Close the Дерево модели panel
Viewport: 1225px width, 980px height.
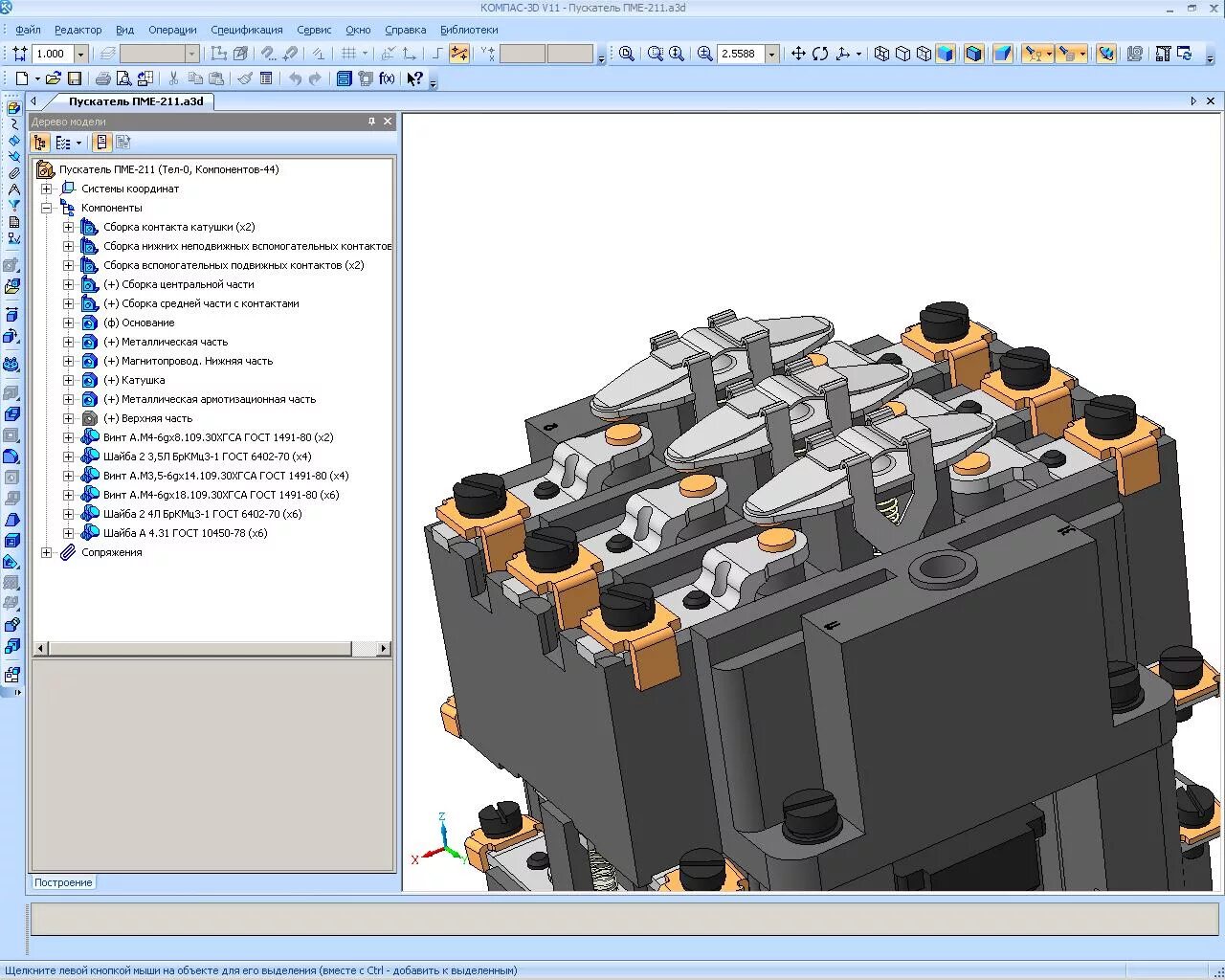(x=388, y=122)
